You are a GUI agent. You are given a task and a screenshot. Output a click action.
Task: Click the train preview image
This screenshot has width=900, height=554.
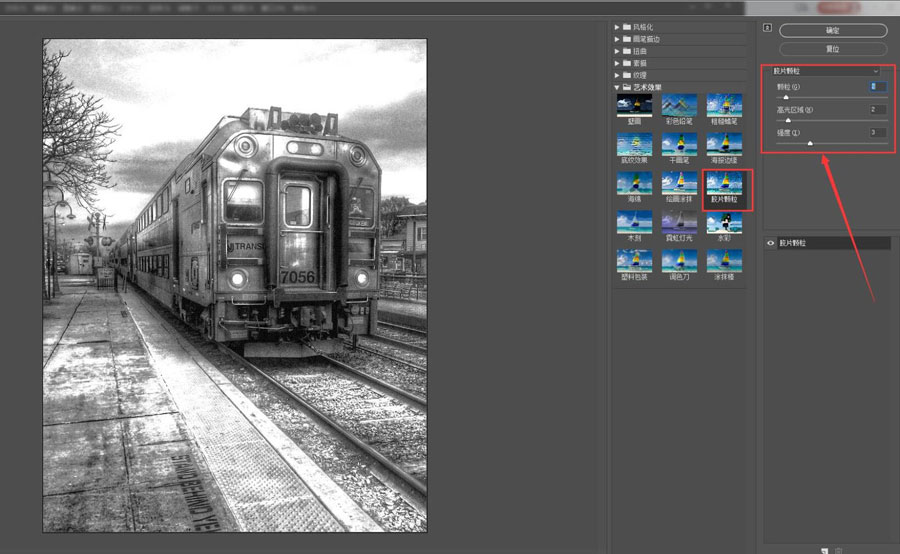pyautogui.click(x=235, y=285)
